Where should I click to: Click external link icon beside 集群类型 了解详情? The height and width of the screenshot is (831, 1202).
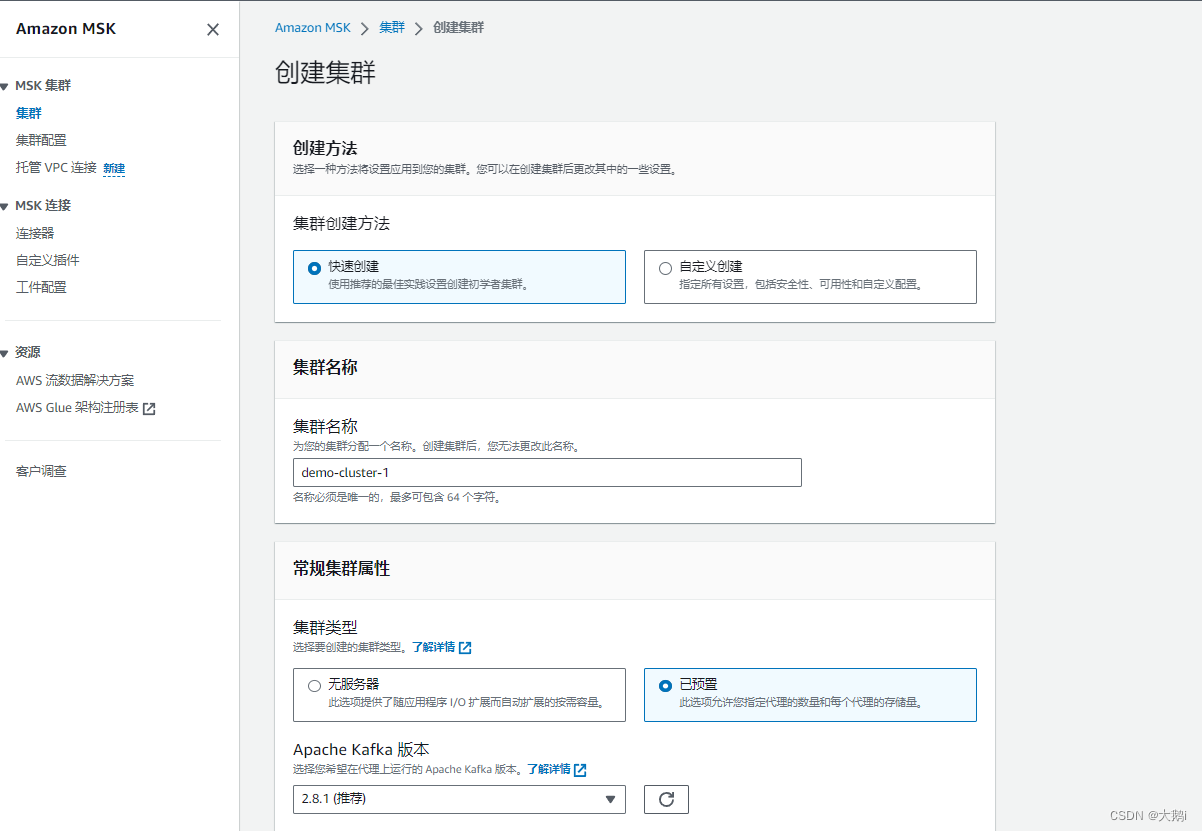(465, 647)
